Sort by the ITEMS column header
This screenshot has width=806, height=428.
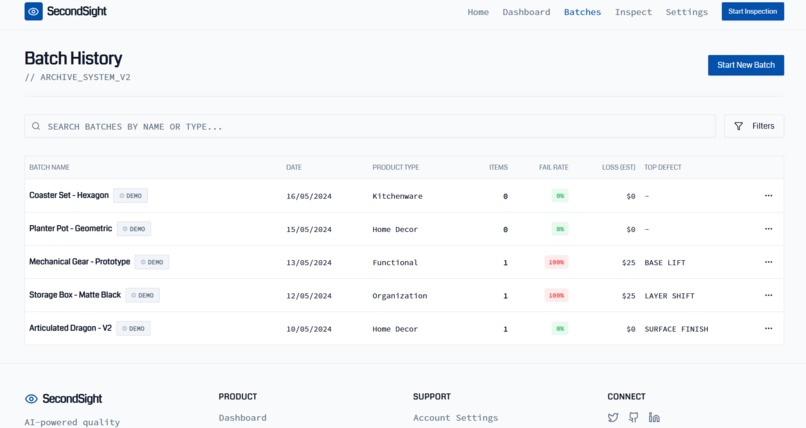pyautogui.click(x=499, y=168)
